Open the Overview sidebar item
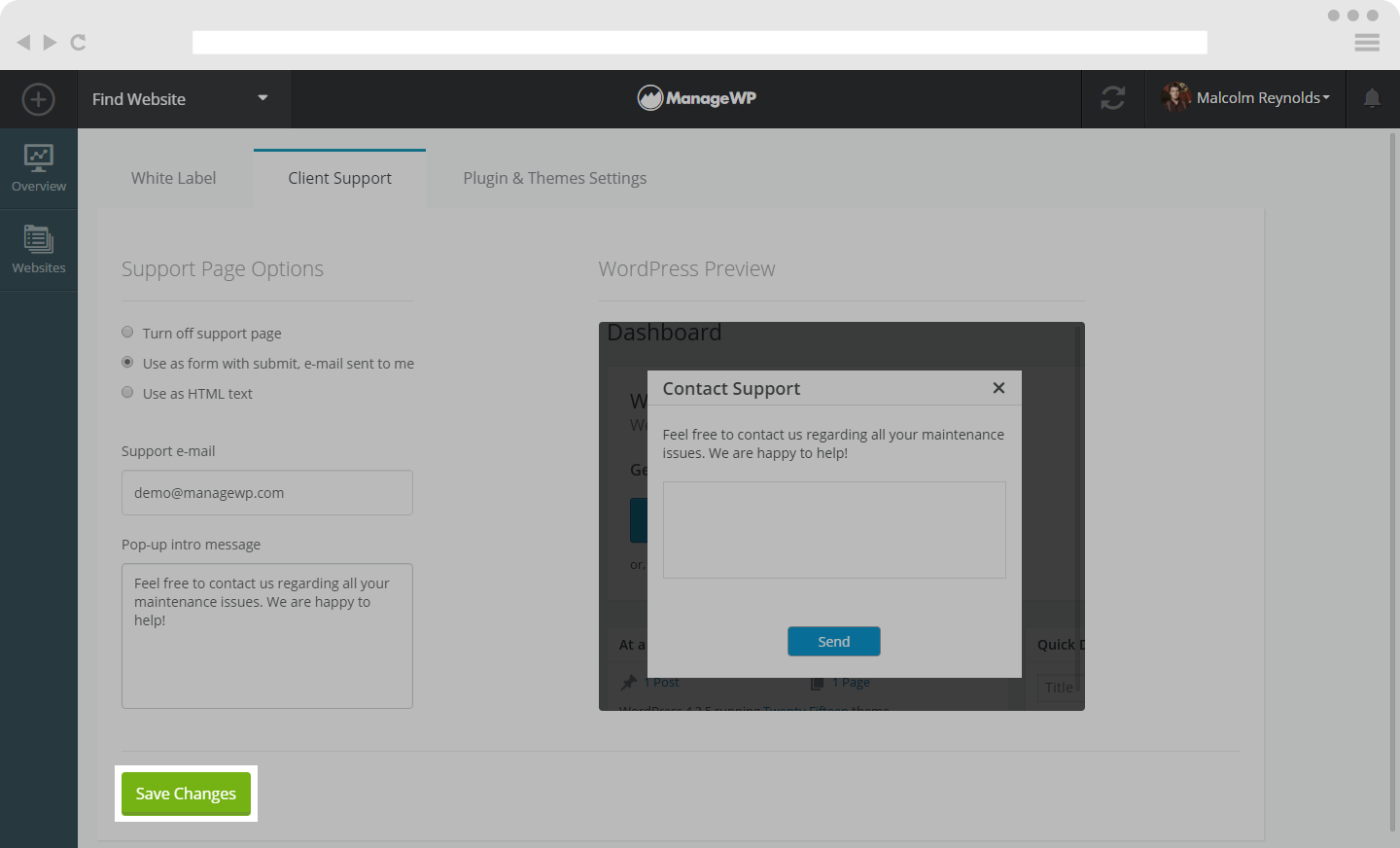 point(39,168)
